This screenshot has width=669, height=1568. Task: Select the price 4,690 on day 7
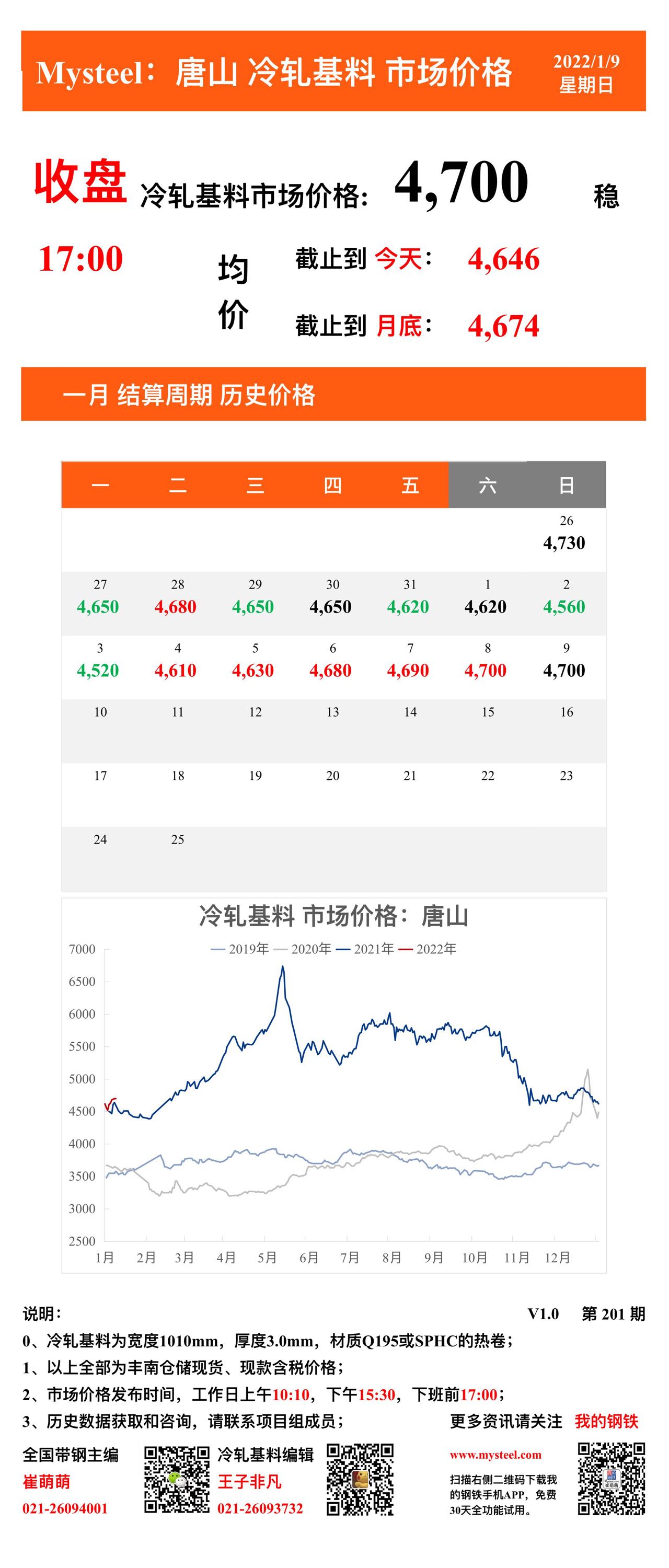point(408,671)
